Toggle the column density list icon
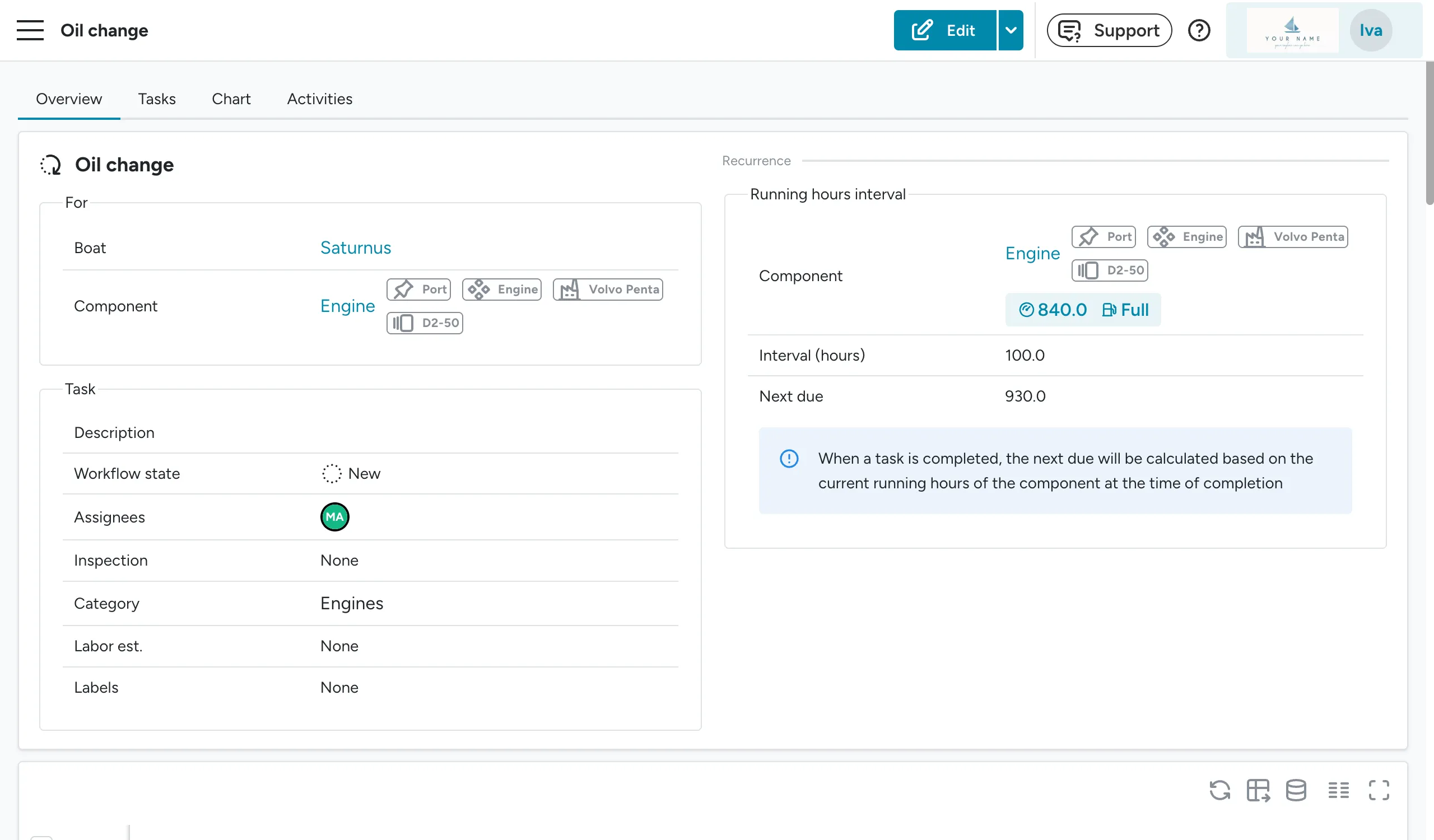The width and height of the screenshot is (1434, 840). [x=1338, y=790]
